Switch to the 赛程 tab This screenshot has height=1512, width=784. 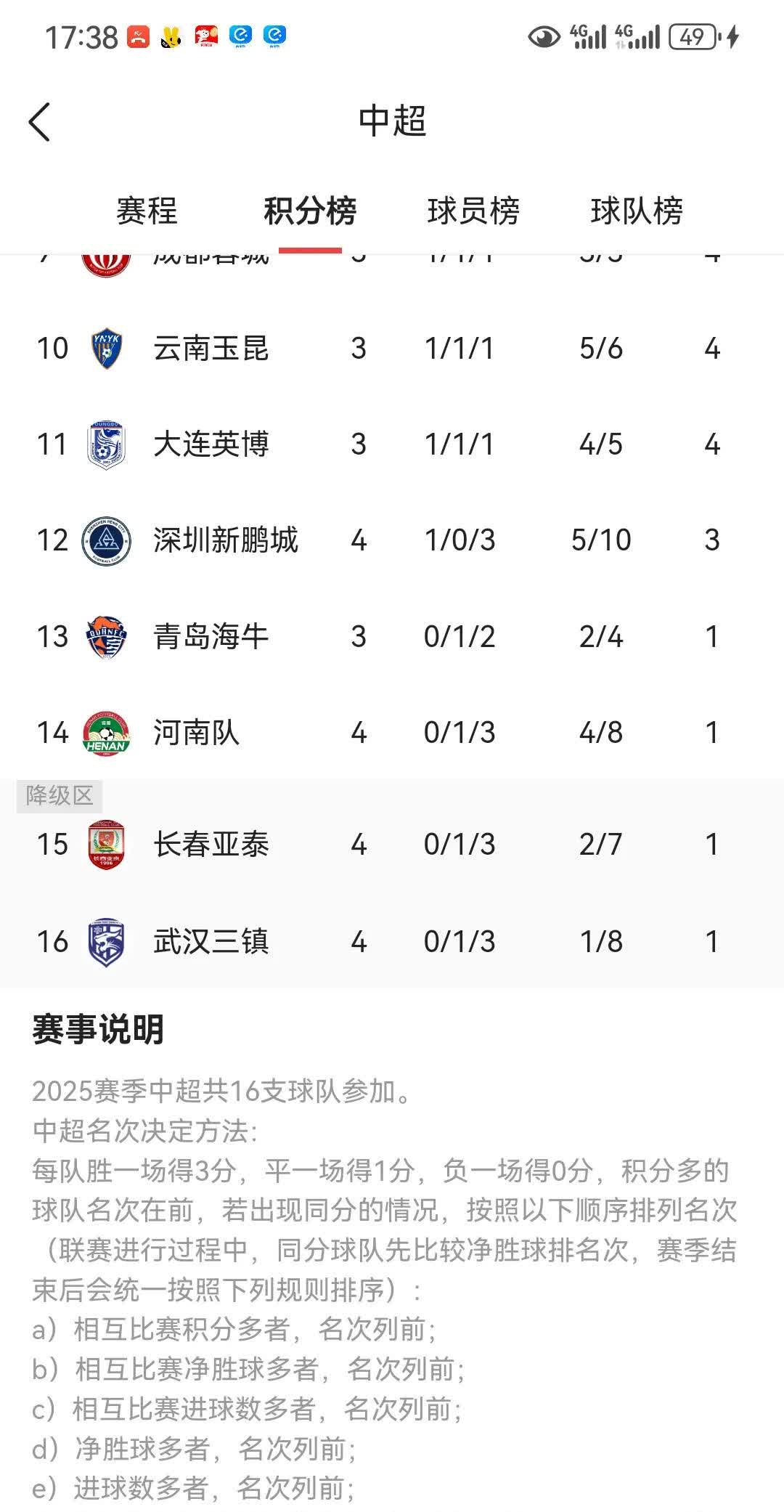(147, 211)
